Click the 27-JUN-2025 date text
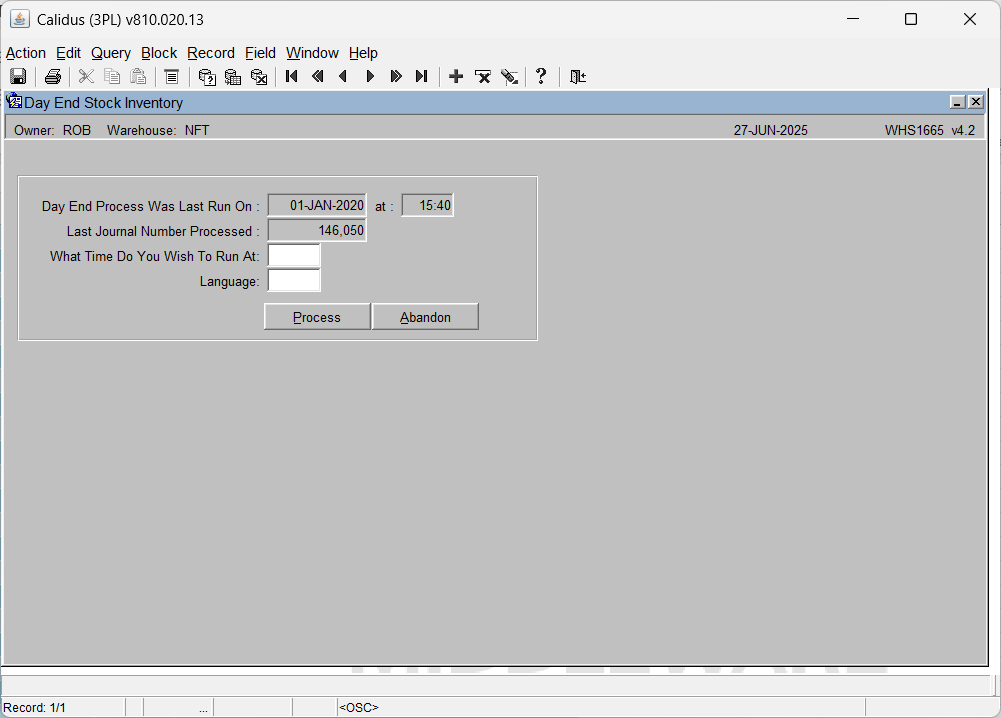The width and height of the screenshot is (1001, 718). click(x=771, y=130)
